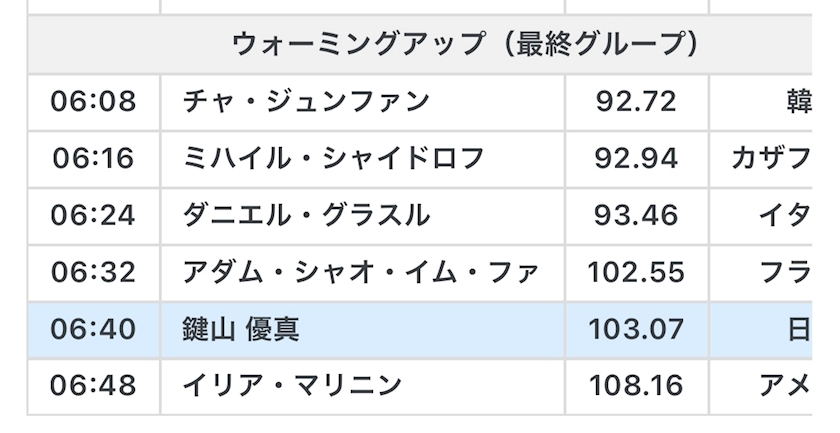Select the 06:24 time cell

click(x=93, y=215)
